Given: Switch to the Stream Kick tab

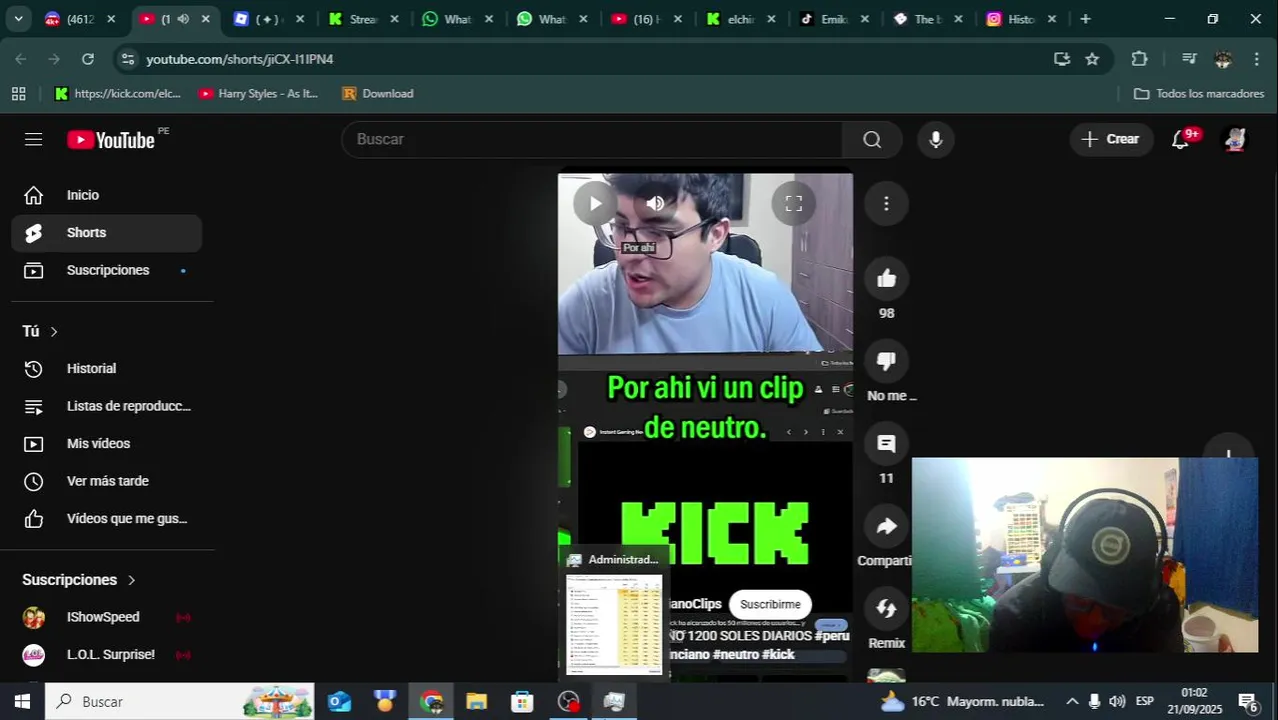Looking at the screenshot, I should pos(363,19).
